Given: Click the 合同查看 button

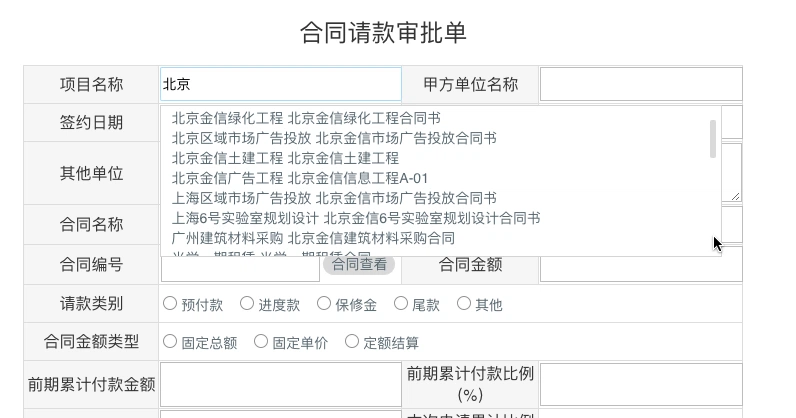Looking at the screenshot, I should pos(359,265).
